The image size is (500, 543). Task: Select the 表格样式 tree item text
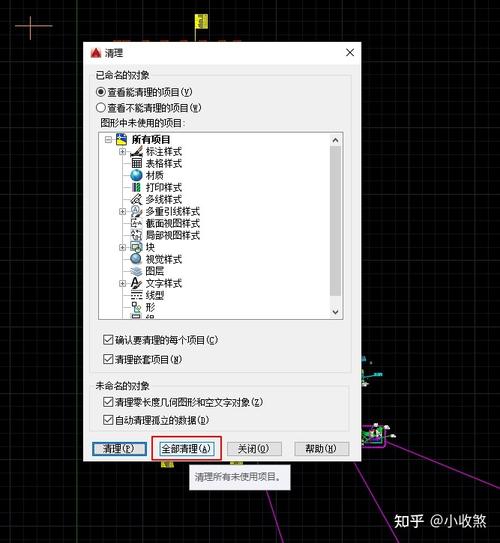[x=164, y=163]
